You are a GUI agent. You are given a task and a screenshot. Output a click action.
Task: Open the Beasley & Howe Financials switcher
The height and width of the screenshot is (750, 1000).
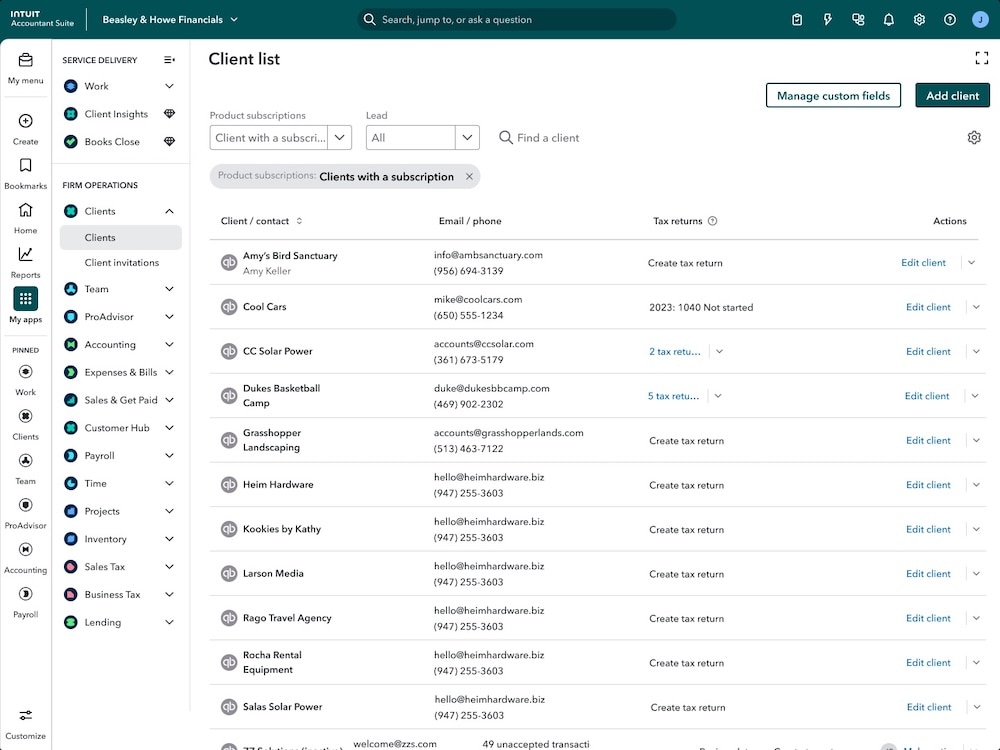click(170, 19)
